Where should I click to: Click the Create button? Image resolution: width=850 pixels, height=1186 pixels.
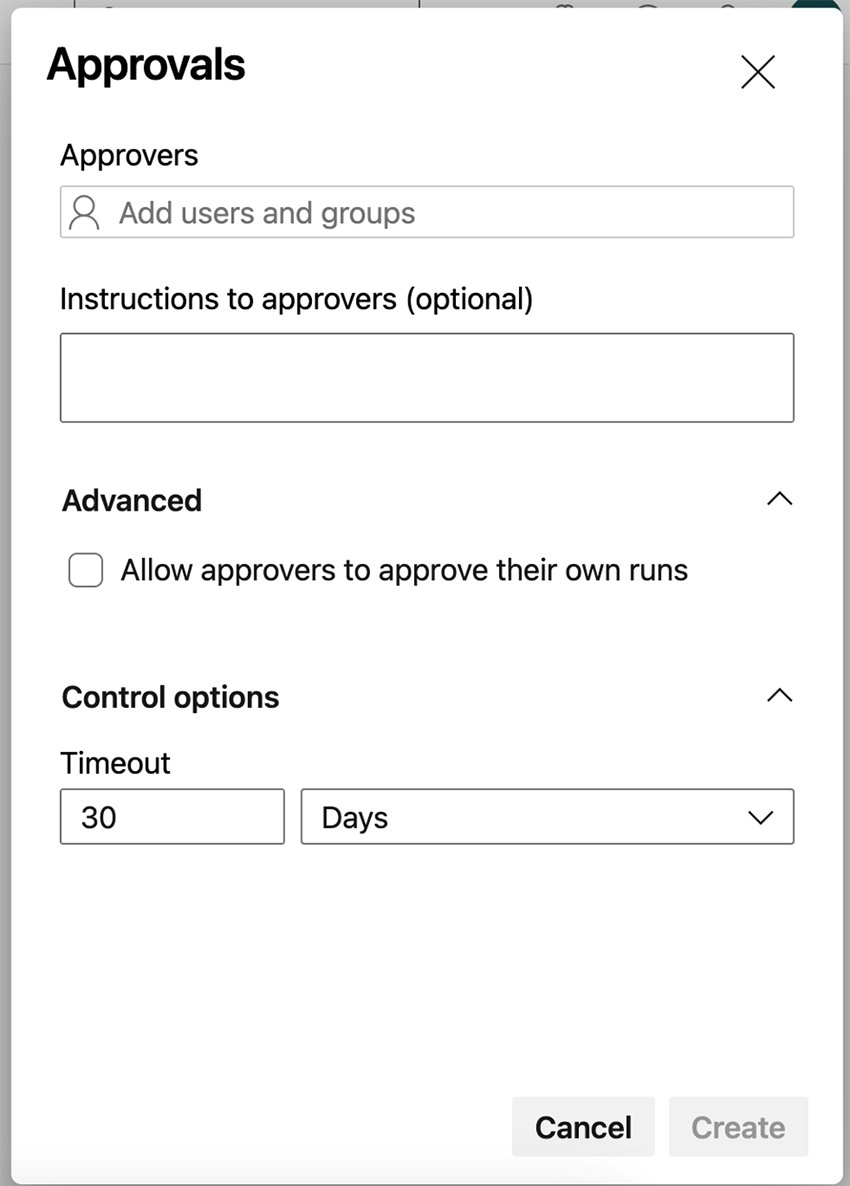[x=738, y=1127]
